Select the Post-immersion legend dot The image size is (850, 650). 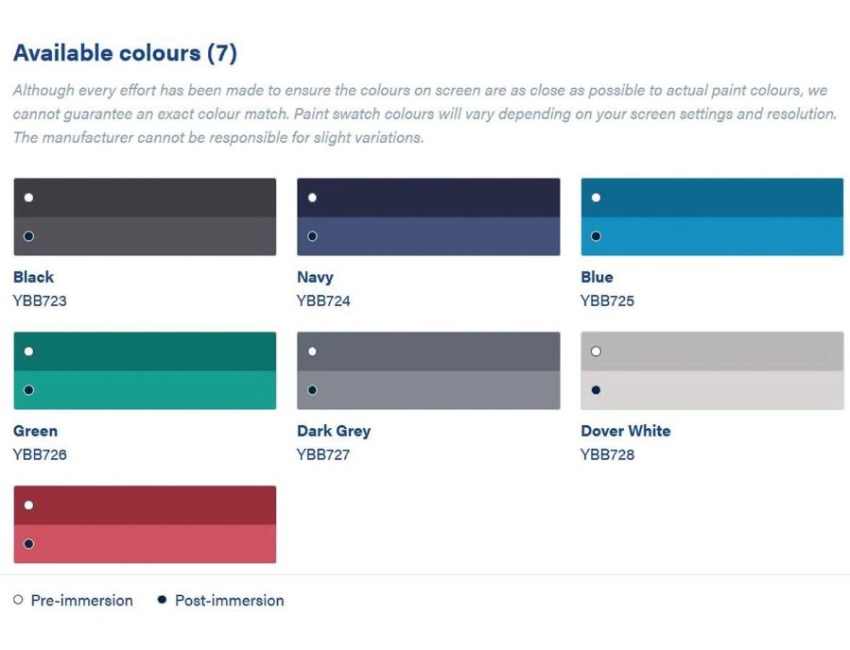[162, 599]
